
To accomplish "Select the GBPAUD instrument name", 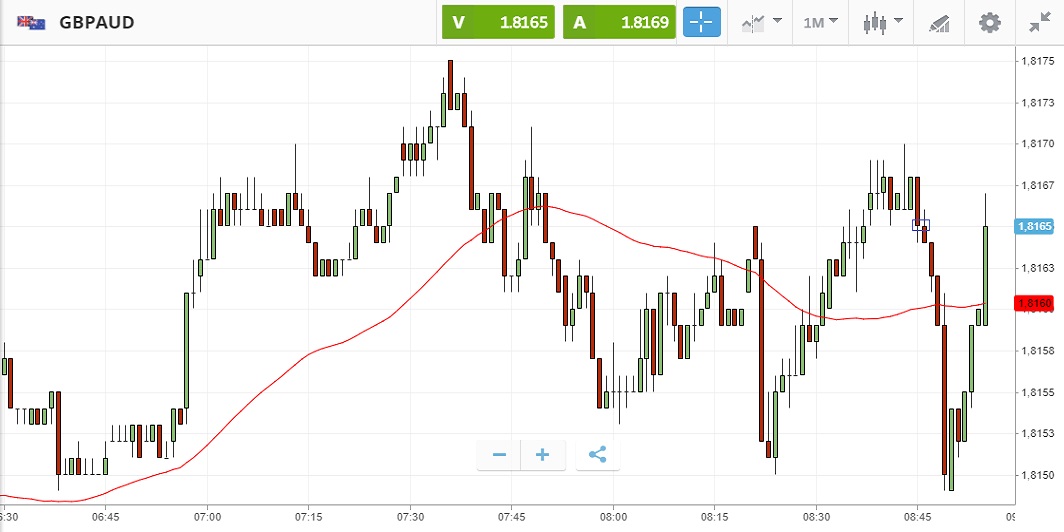I will (97, 22).
